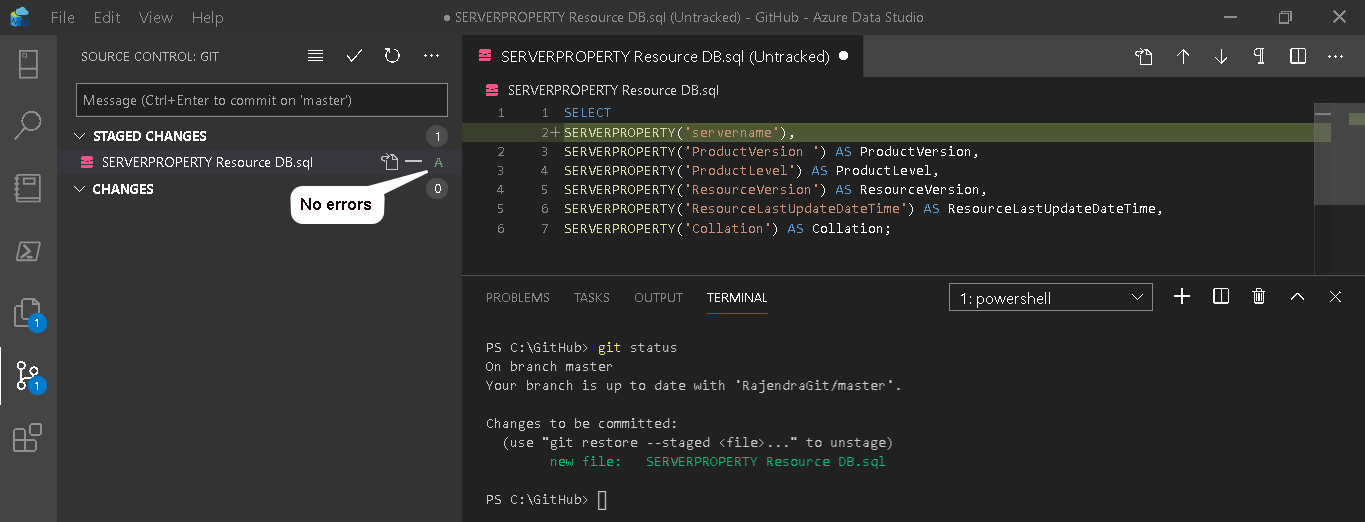
Task: Collapse the STAGED CHANGES section
Action: (x=81, y=136)
